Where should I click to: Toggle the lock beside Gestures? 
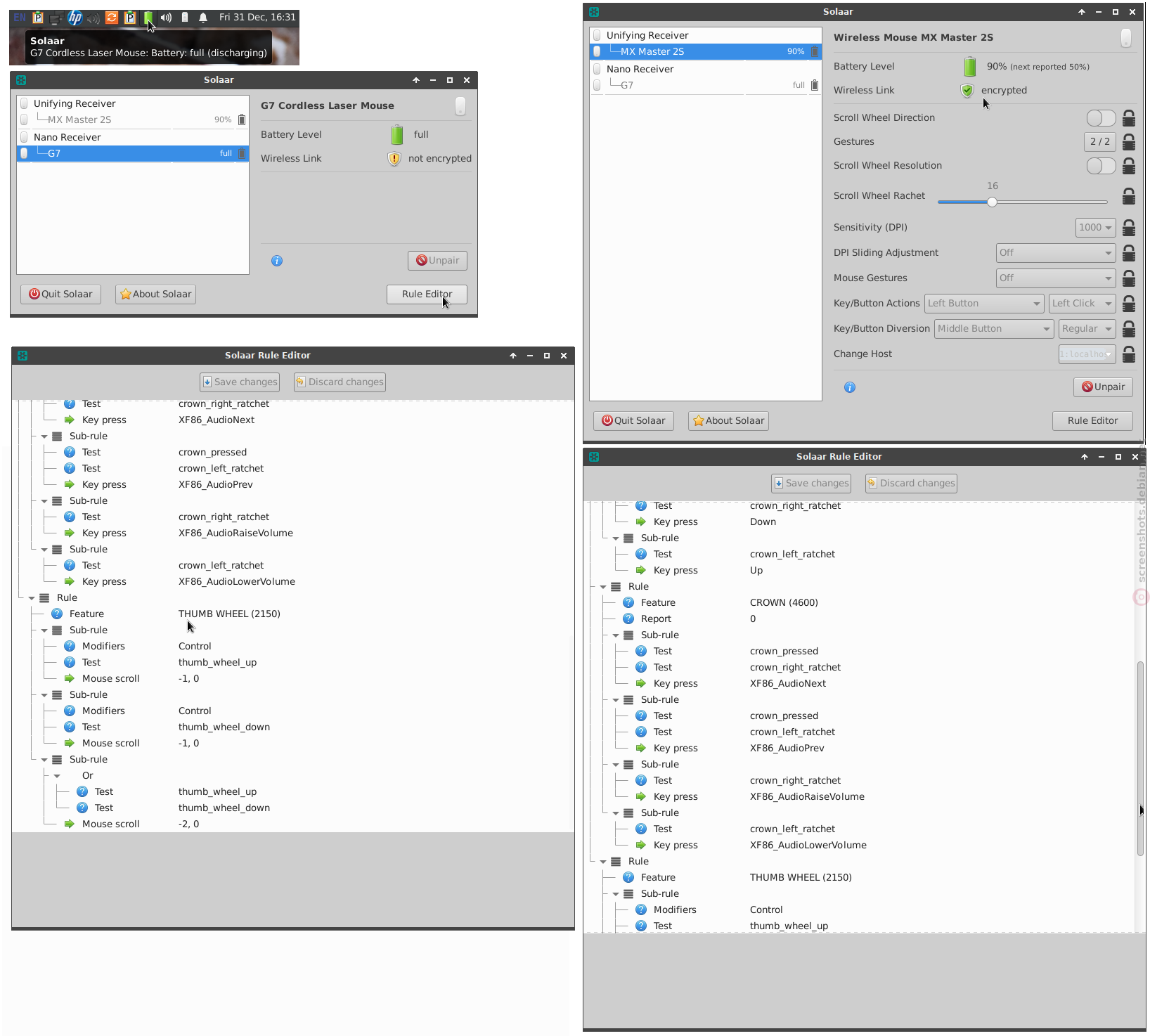click(1129, 141)
